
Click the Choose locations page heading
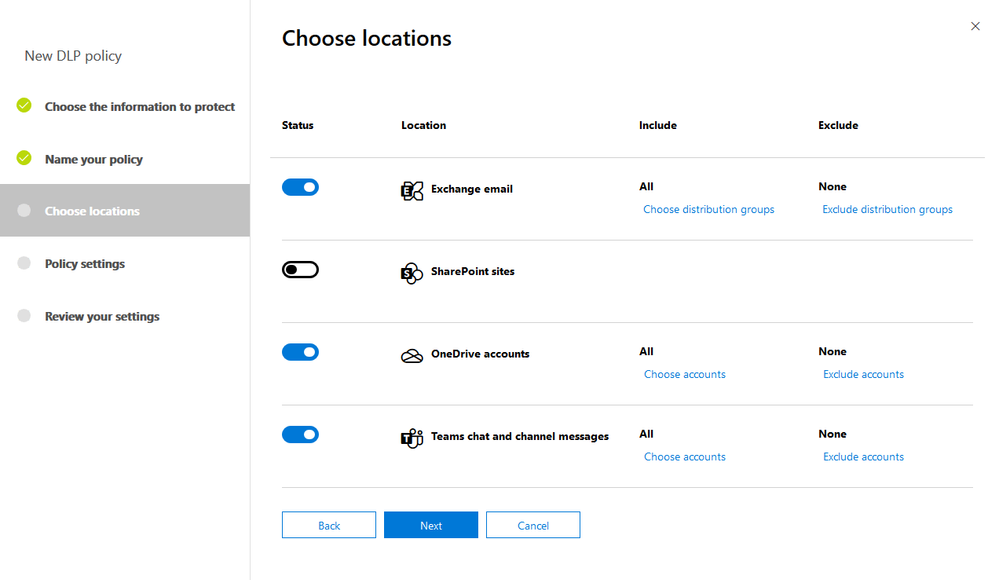pos(366,38)
